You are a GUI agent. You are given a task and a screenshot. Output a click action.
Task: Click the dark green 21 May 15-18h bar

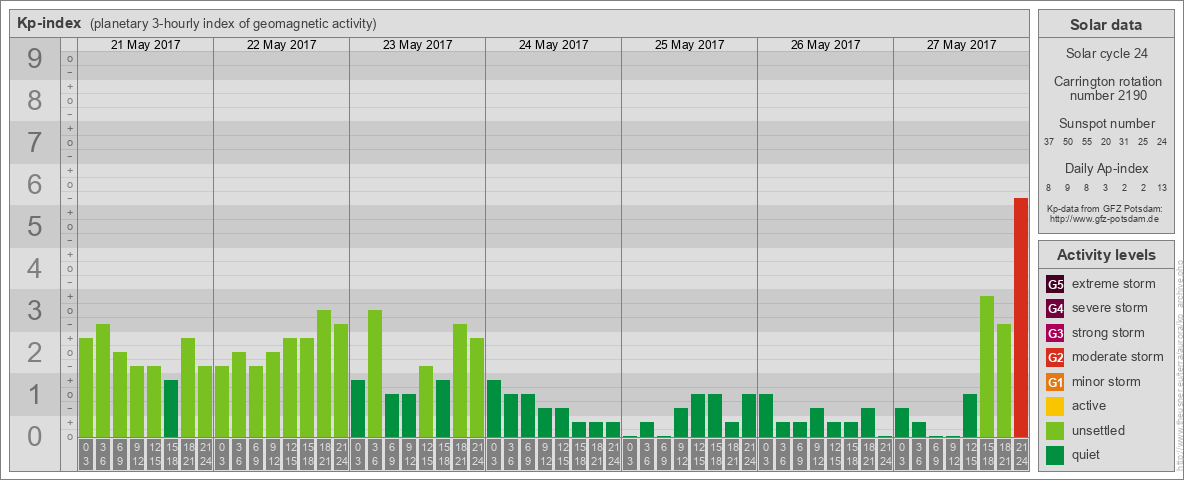[x=171, y=408]
